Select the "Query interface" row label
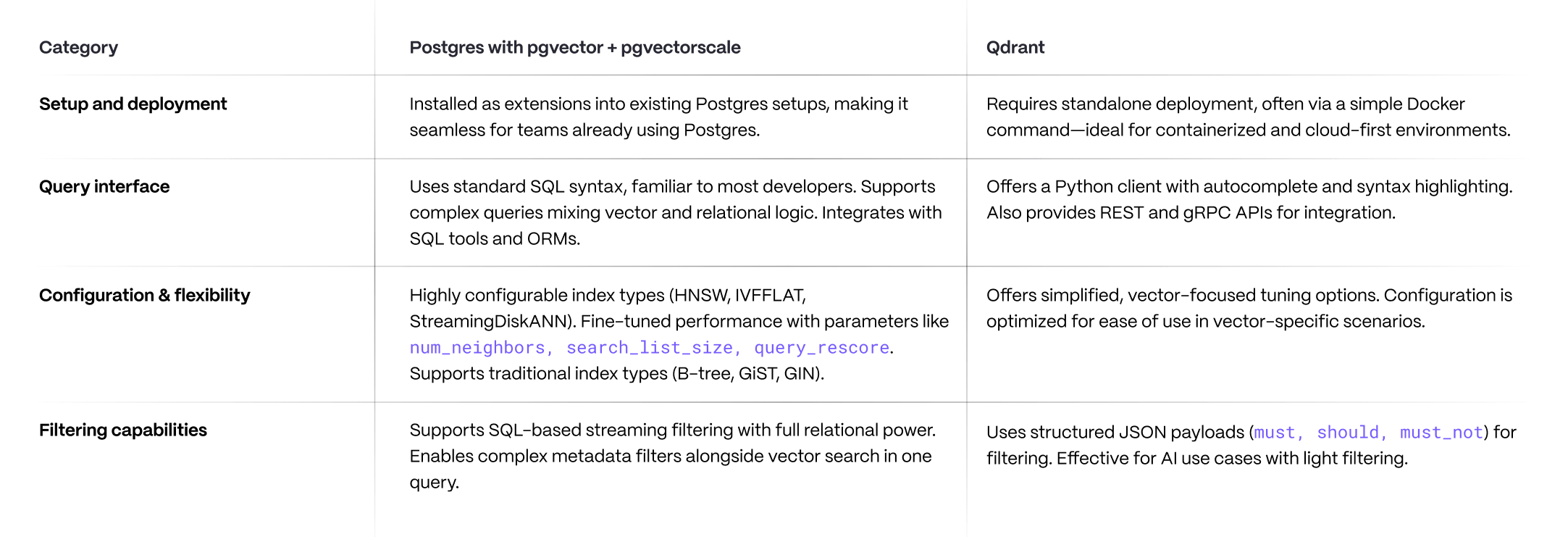 (x=104, y=187)
